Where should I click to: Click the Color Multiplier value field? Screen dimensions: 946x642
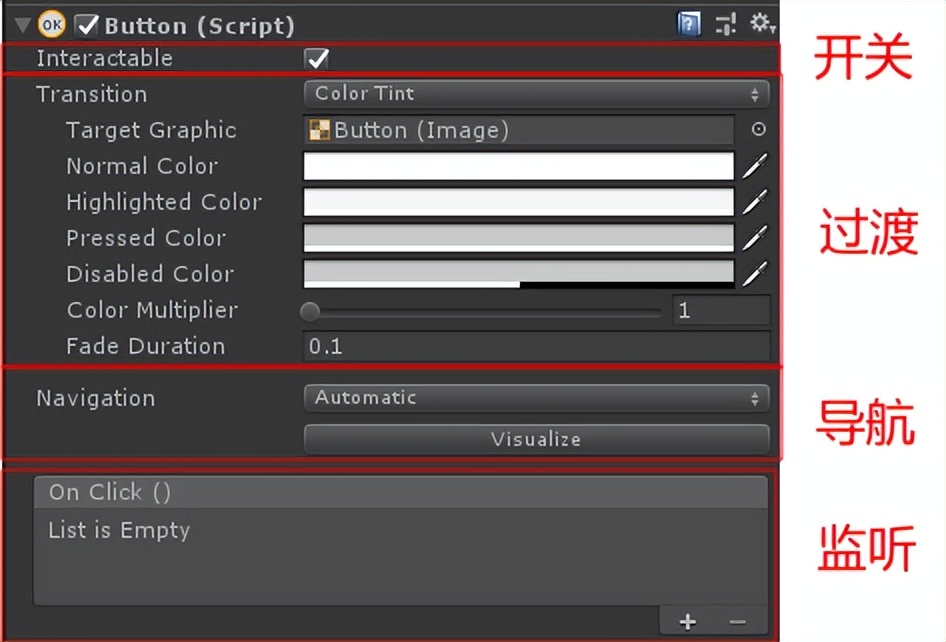[721, 311]
